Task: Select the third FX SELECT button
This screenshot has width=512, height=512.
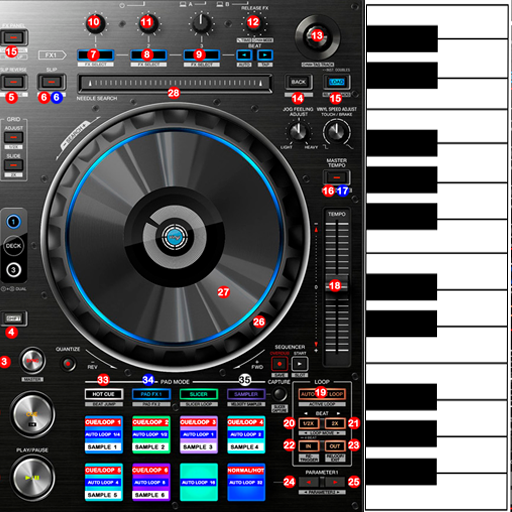Action: (201, 55)
